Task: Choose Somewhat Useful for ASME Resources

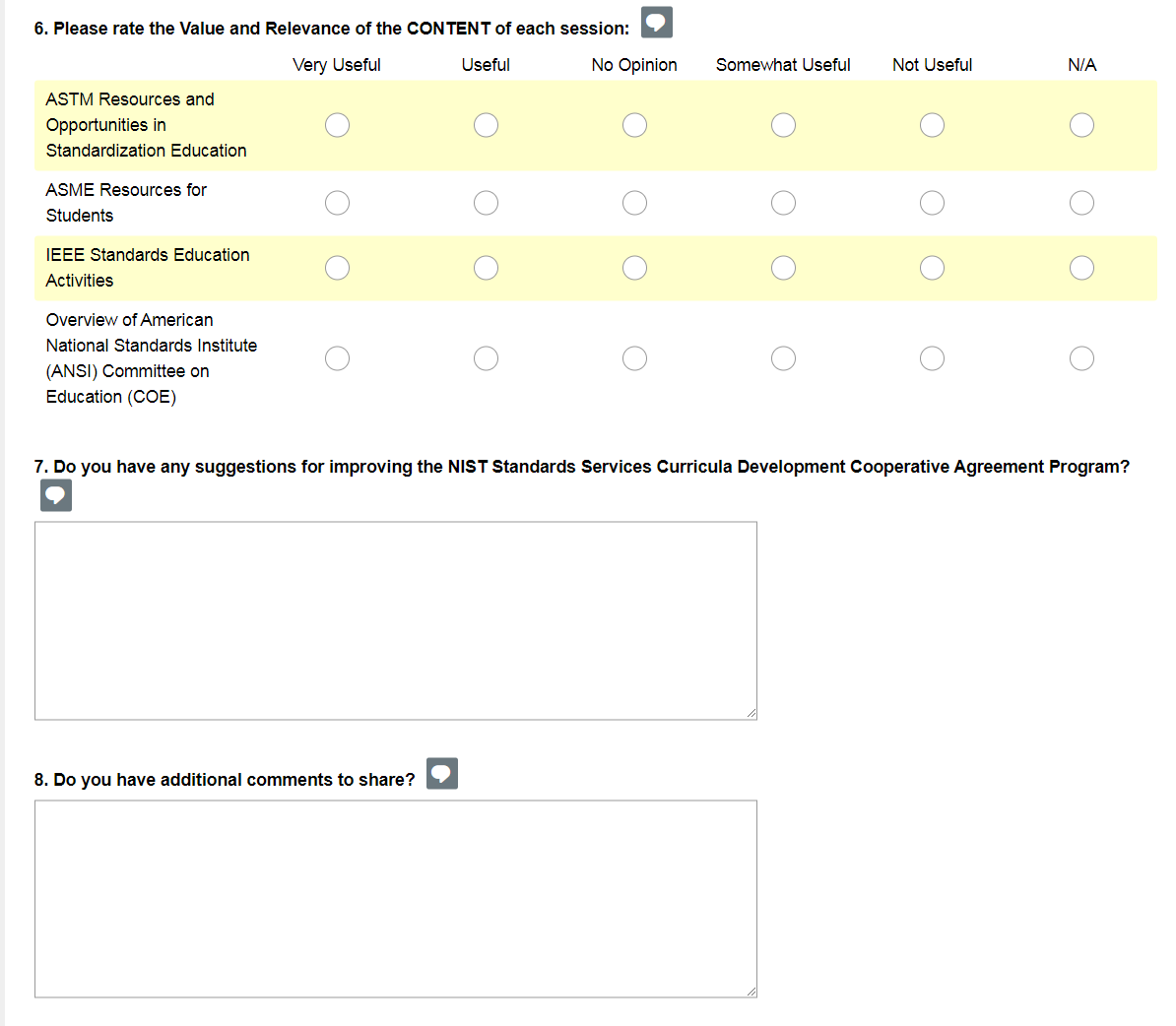Action: click(783, 203)
